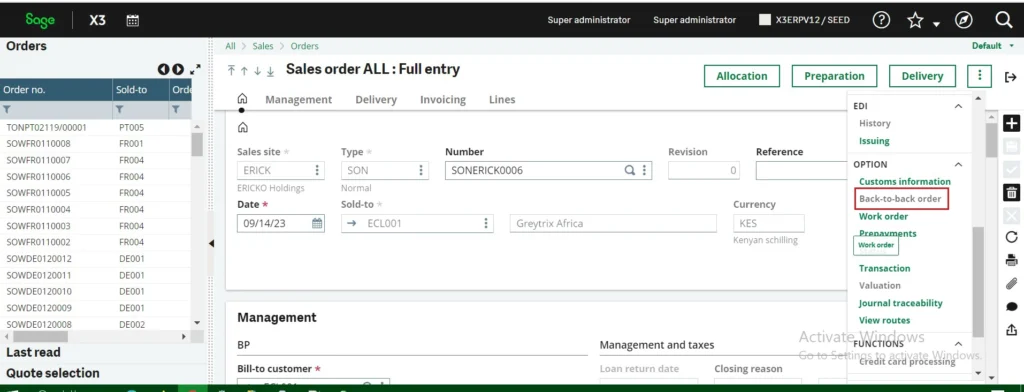The height and width of the screenshot is (392, 1024).
Task: Go to previous record arrow
Action: pos(244,71)
